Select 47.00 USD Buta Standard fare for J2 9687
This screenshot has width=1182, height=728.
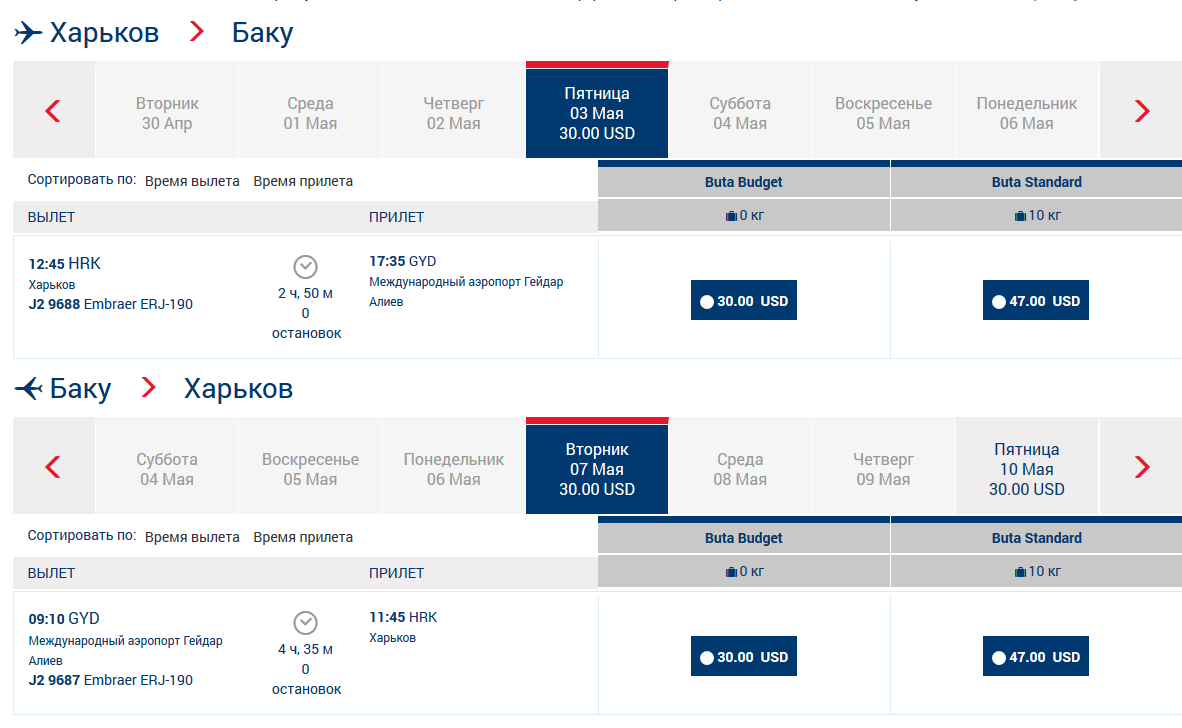[1035, 657]
